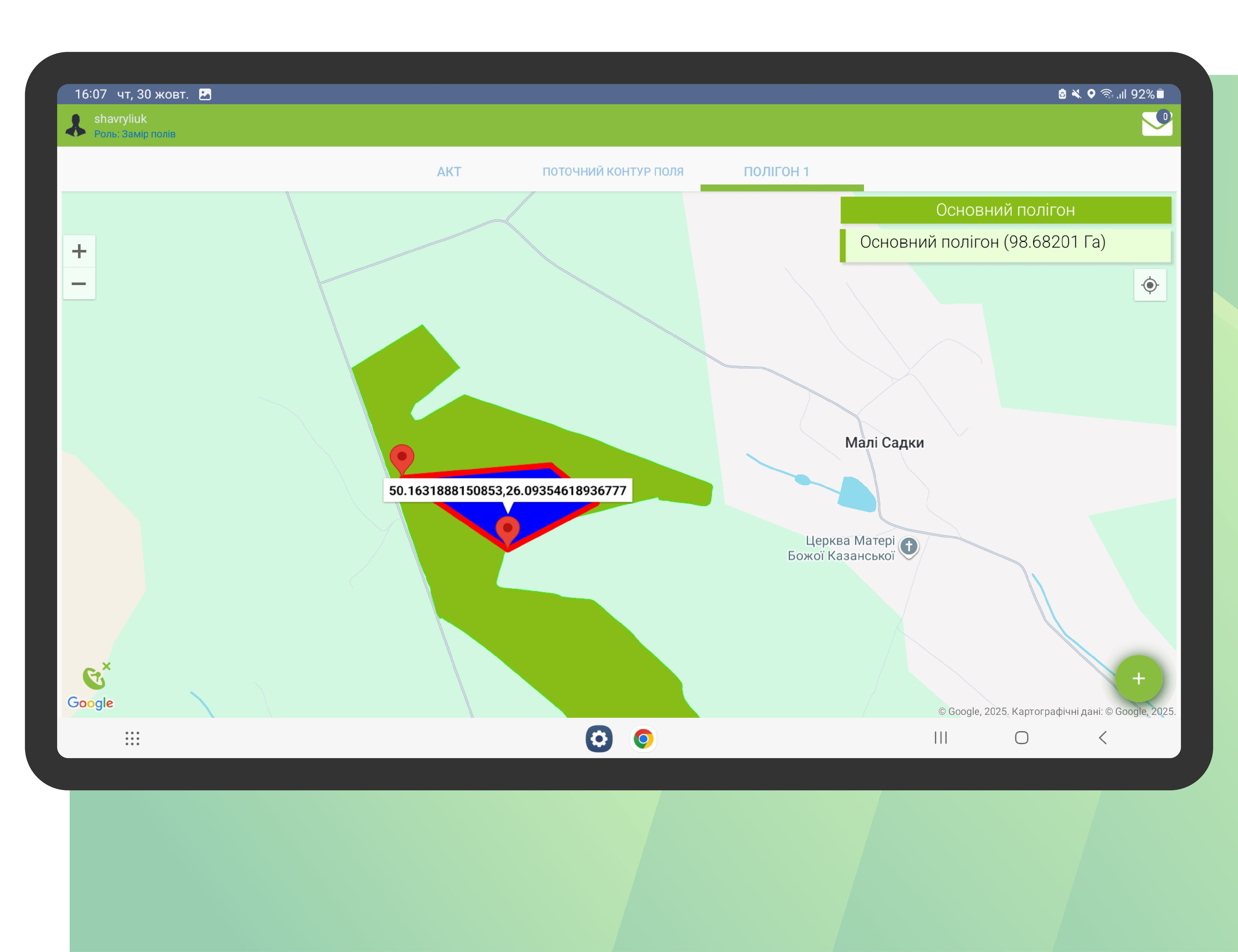This screenshot has width=1238, height=952.
Task: Open the messages envelope icon
Action: click(x=1156, y=123)
